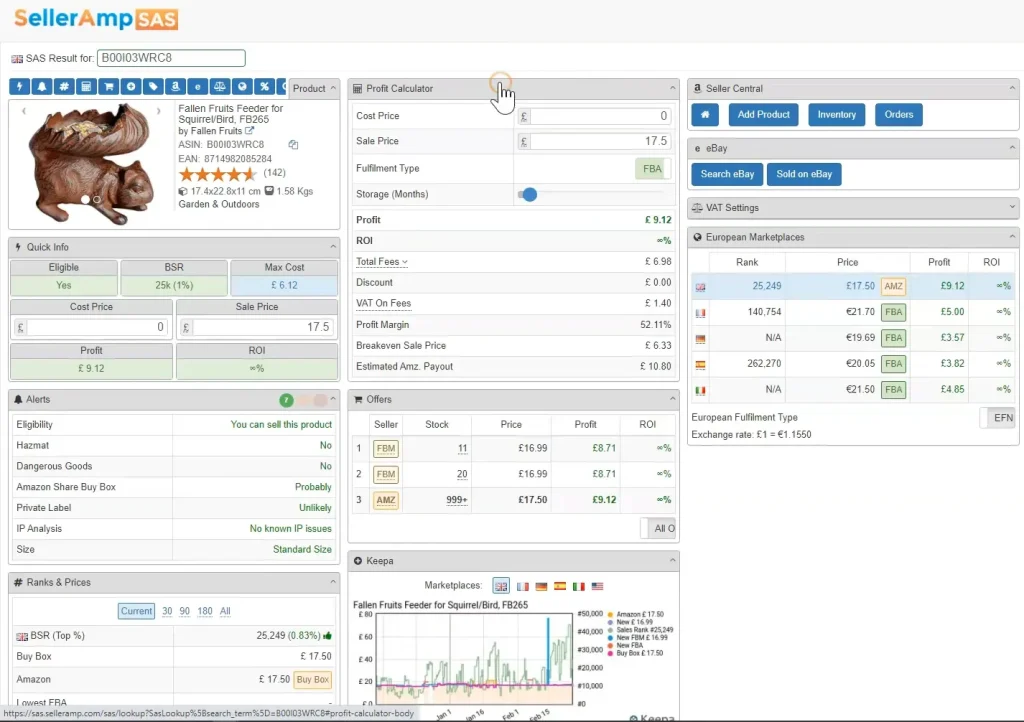Select the Italy flag in Keepa marketplaces
1024x722 pixels.
coord(579,586)
